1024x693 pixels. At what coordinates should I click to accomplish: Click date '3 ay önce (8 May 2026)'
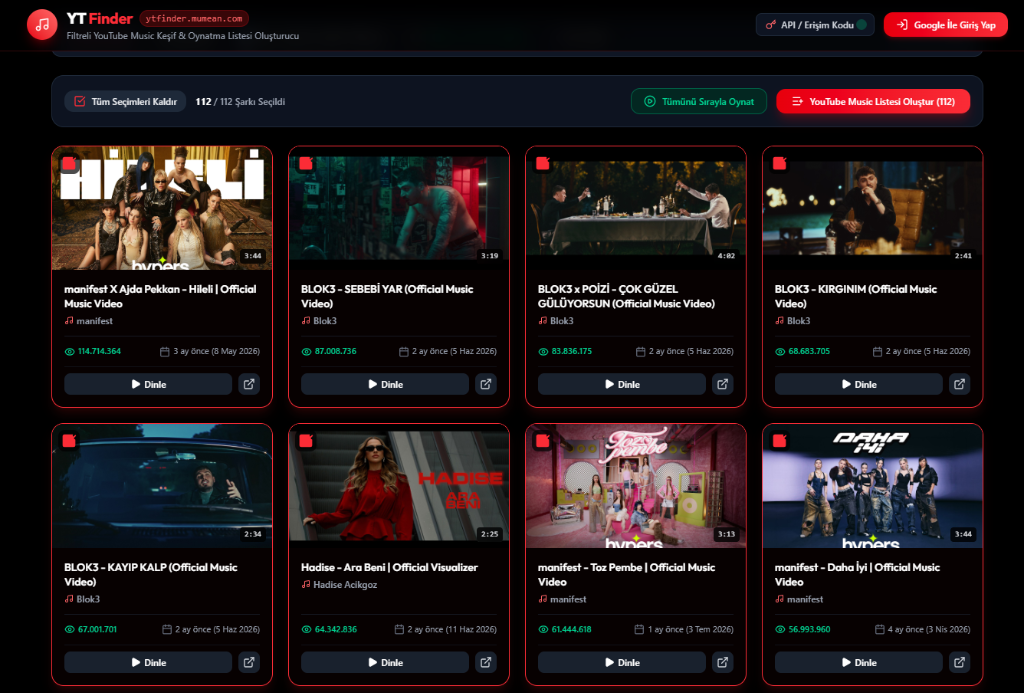coord(216,351)
